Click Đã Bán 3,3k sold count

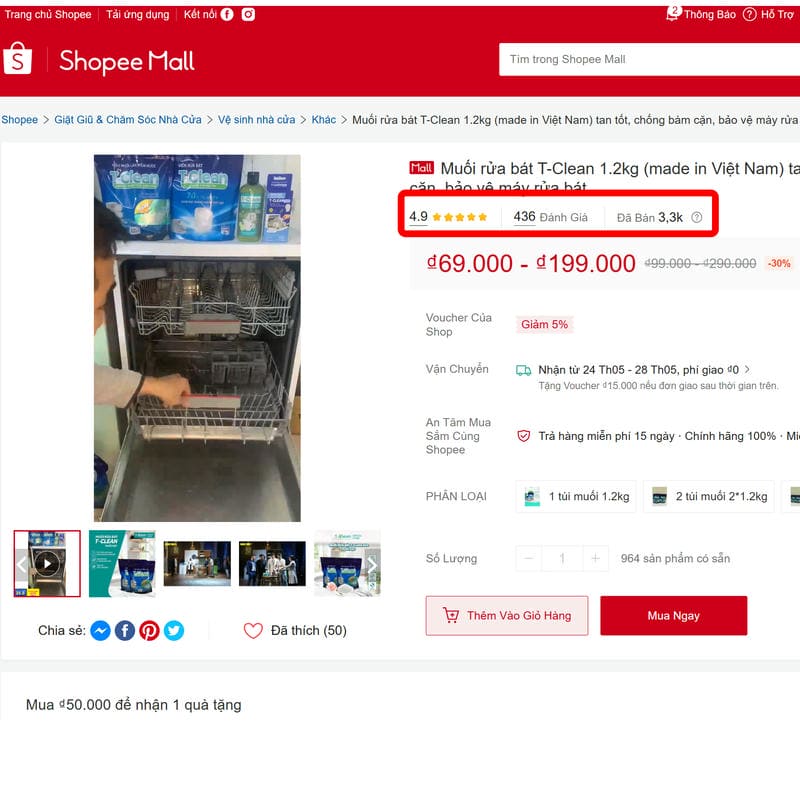tap(649, 217)
